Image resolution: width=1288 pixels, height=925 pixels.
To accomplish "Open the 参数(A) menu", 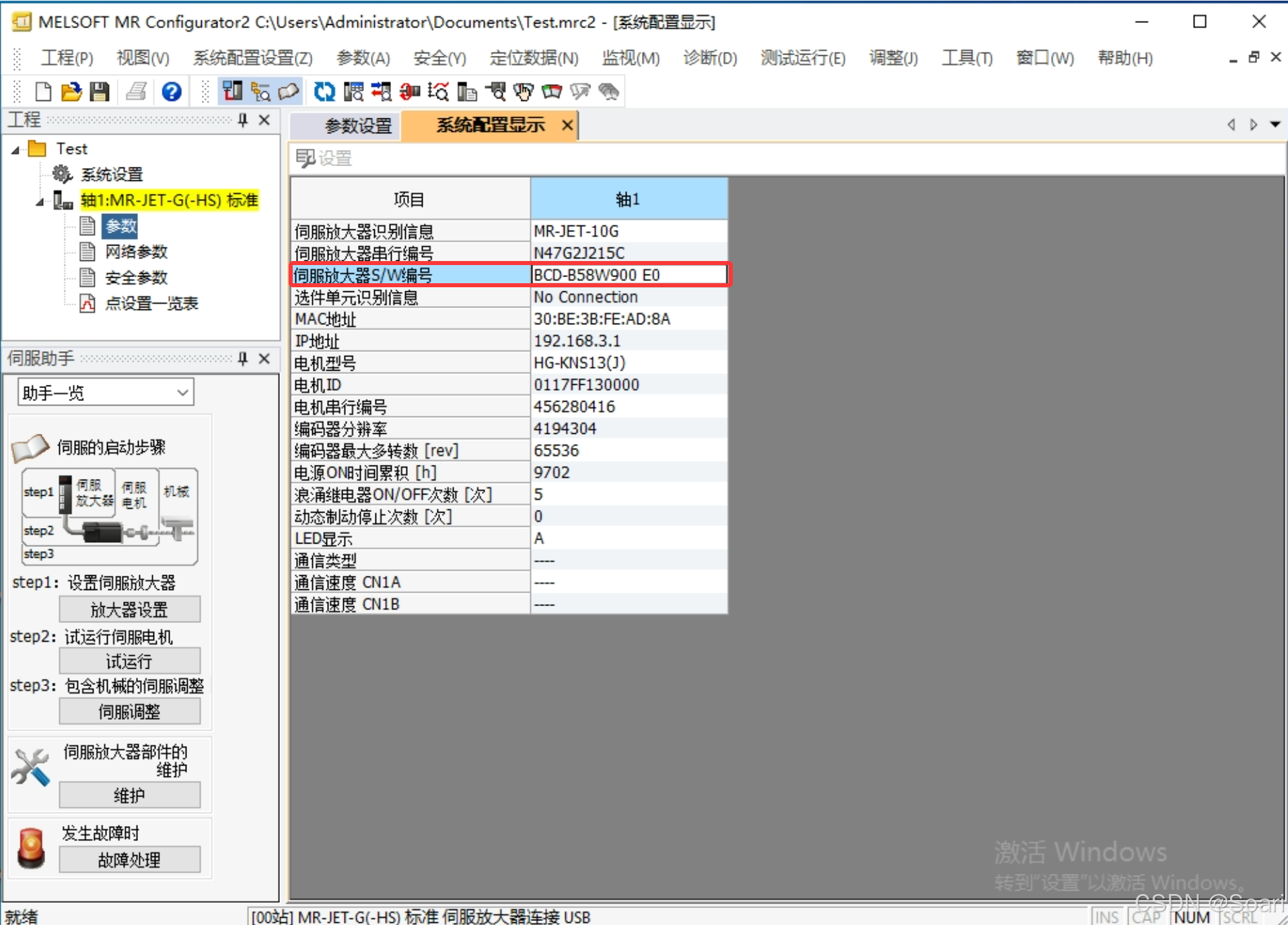I will [x=363, y=59].
